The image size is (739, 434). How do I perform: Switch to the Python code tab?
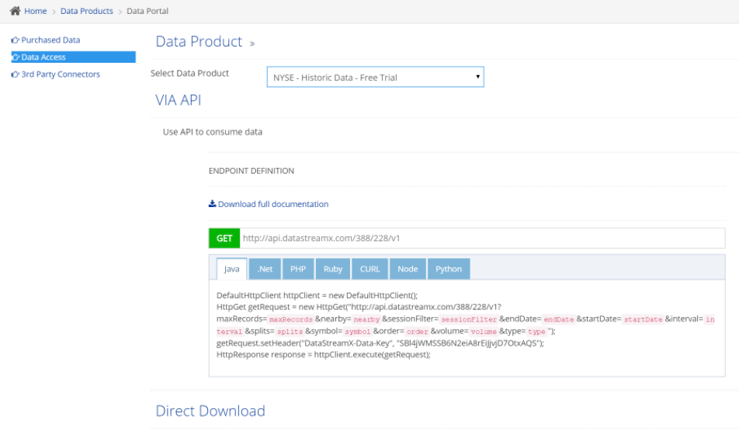tap(449, 269)
